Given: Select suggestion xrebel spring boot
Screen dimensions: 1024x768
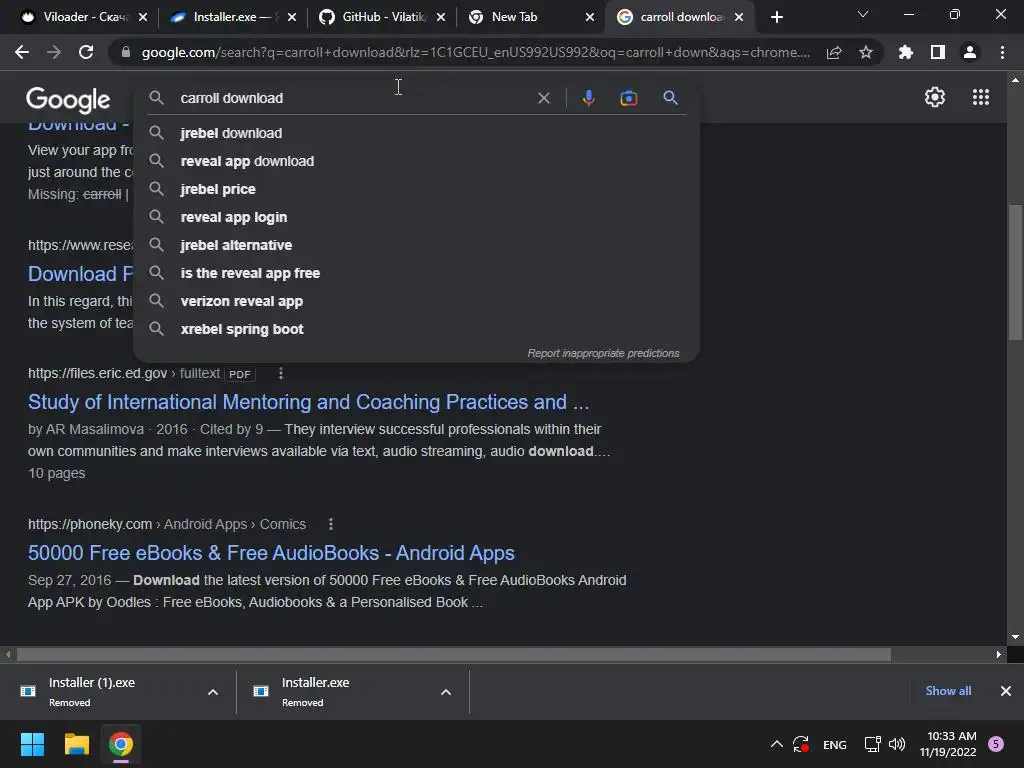Looking at the screenshot, I should coord(416,330).
